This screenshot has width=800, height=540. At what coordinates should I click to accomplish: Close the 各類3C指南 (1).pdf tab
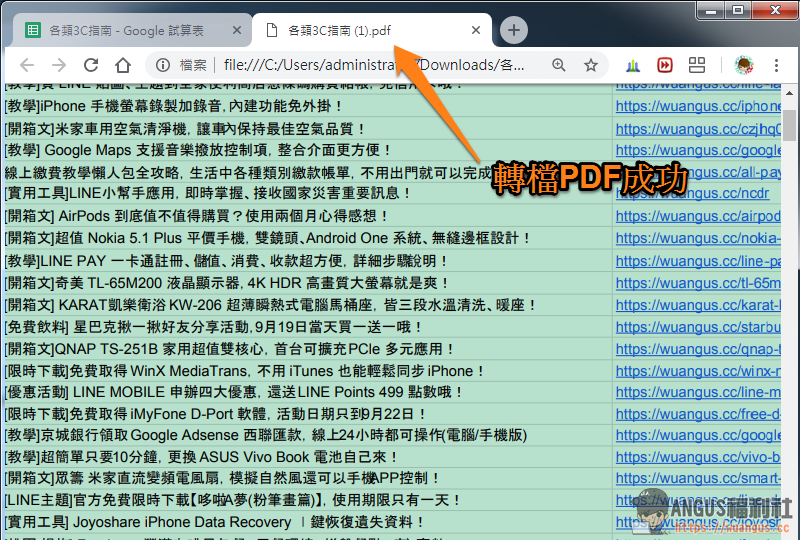[476, 30]
